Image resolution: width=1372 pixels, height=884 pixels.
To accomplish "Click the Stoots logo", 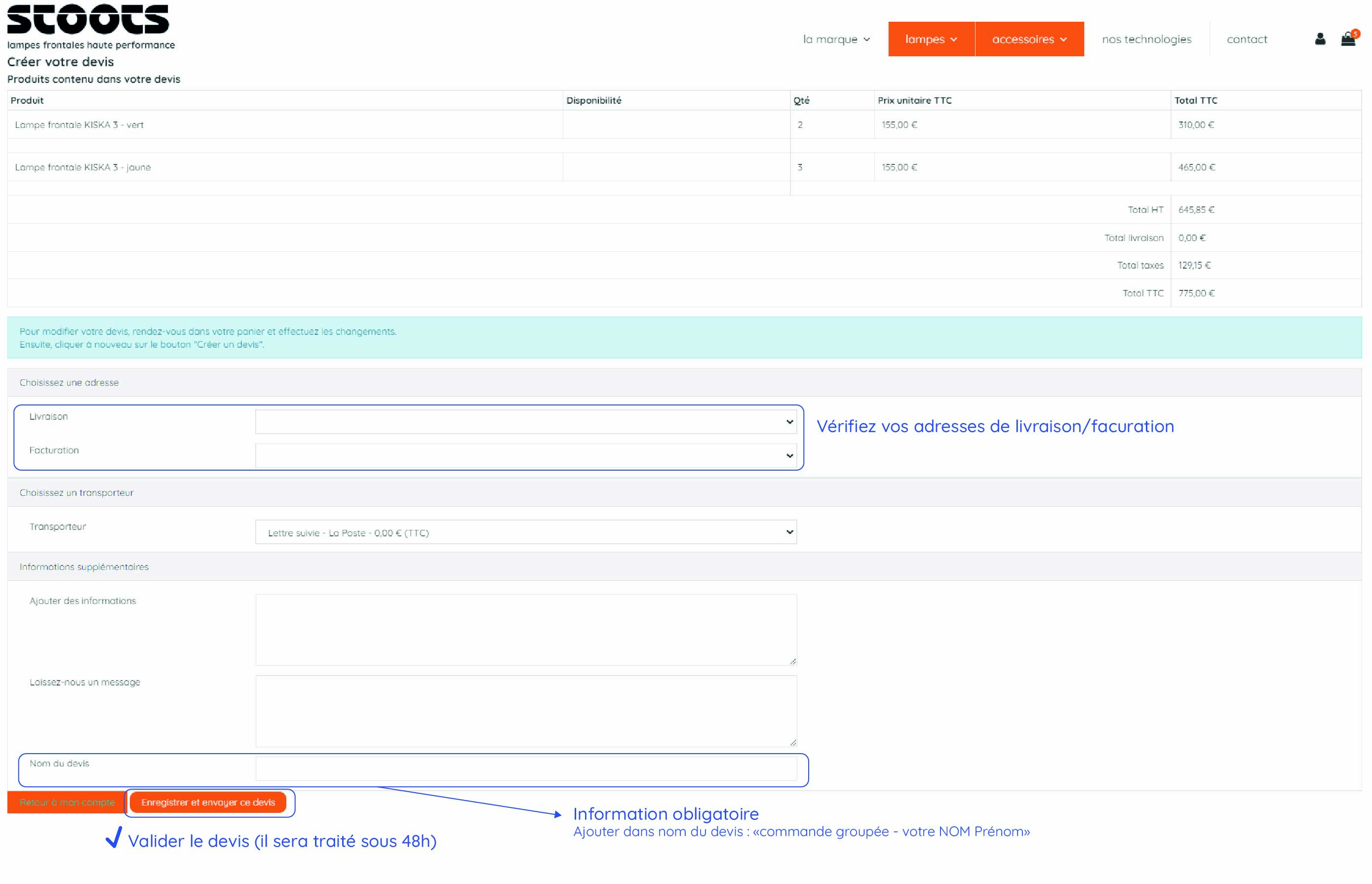I will (88, 19).
